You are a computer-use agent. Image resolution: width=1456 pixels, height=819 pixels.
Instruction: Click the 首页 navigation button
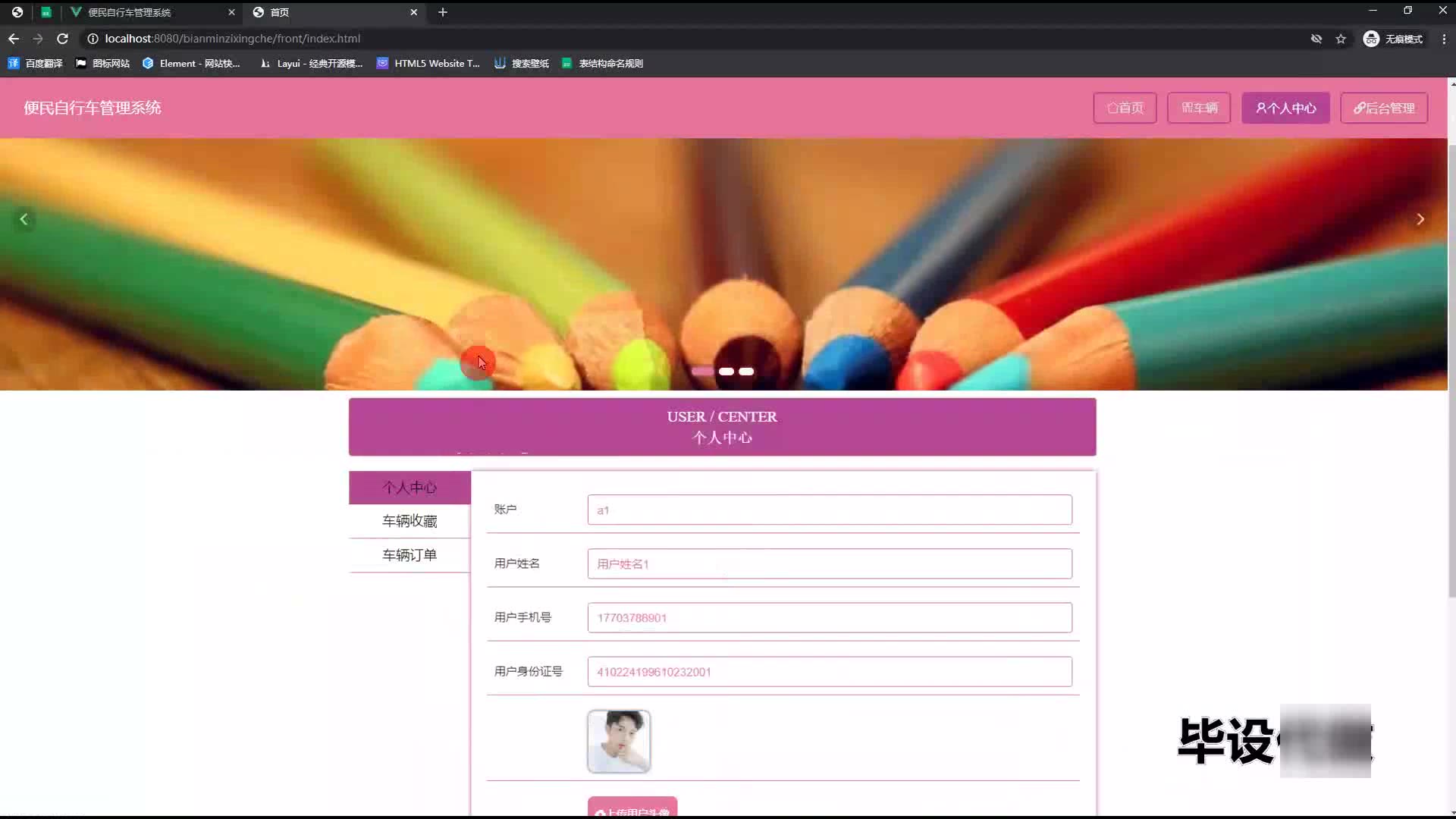tap(1125, 108)
